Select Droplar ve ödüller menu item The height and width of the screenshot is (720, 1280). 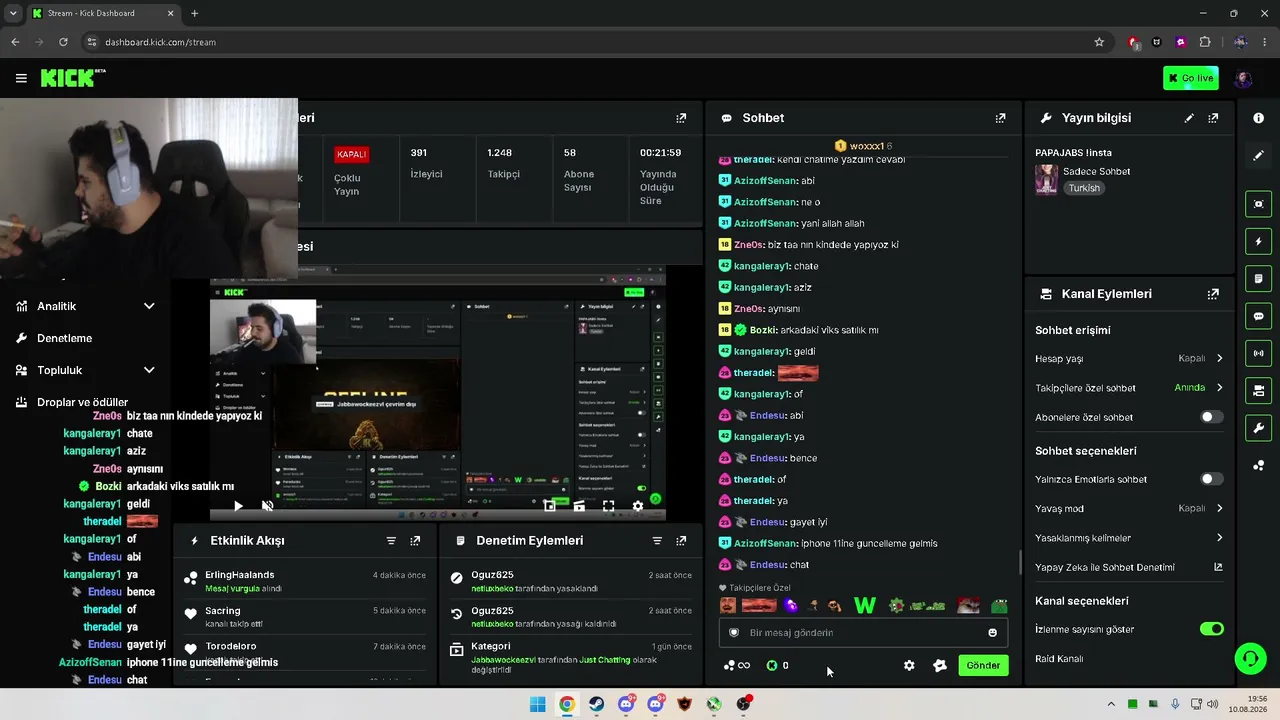tap(82, 402)
